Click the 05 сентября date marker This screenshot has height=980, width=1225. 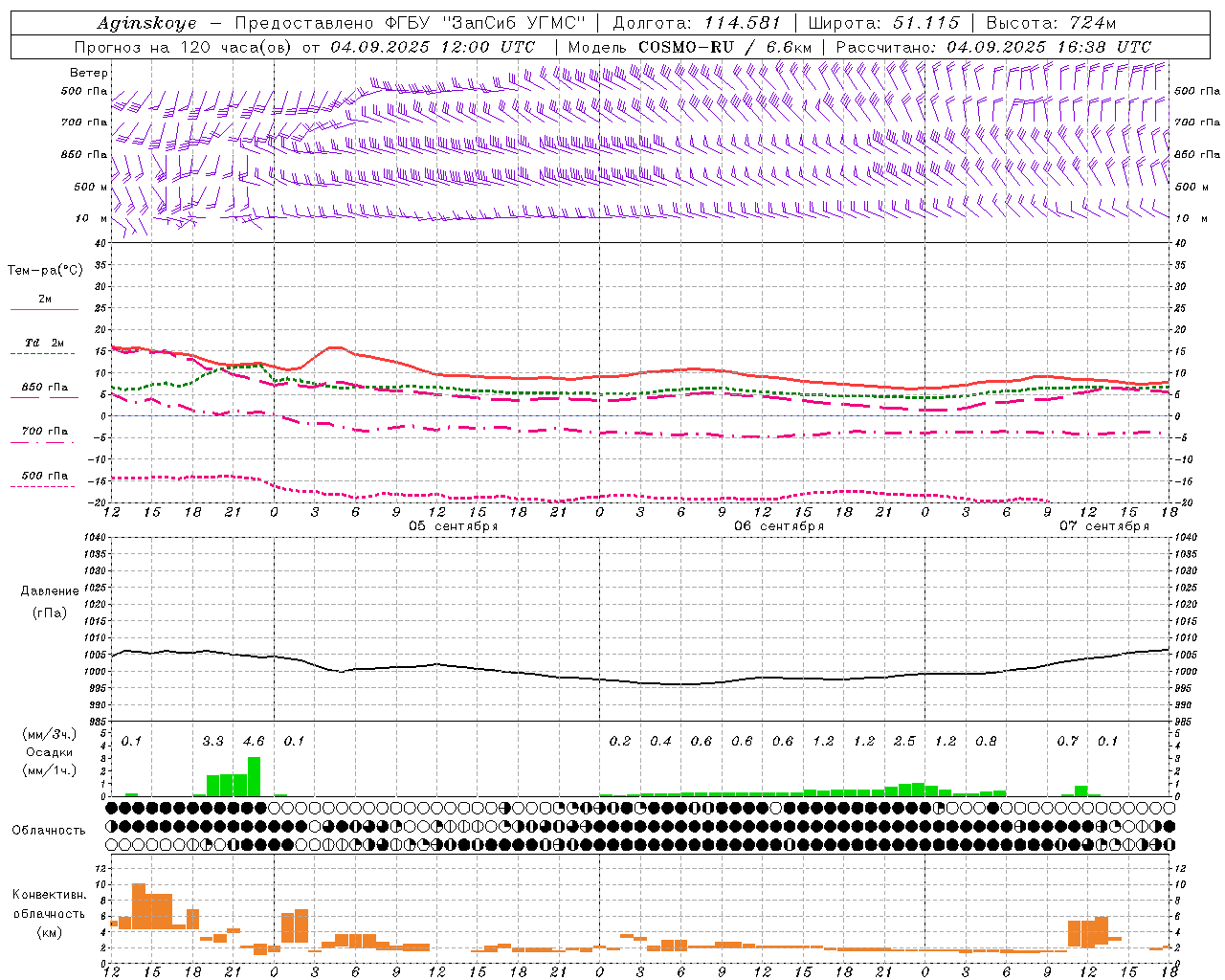[x=454, y=525]
